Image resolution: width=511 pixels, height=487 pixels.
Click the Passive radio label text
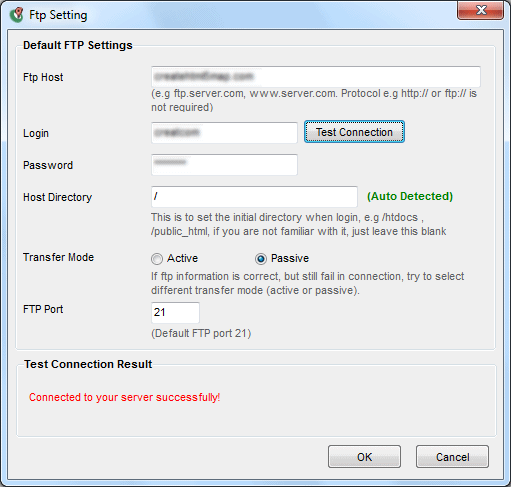point(290,258)
